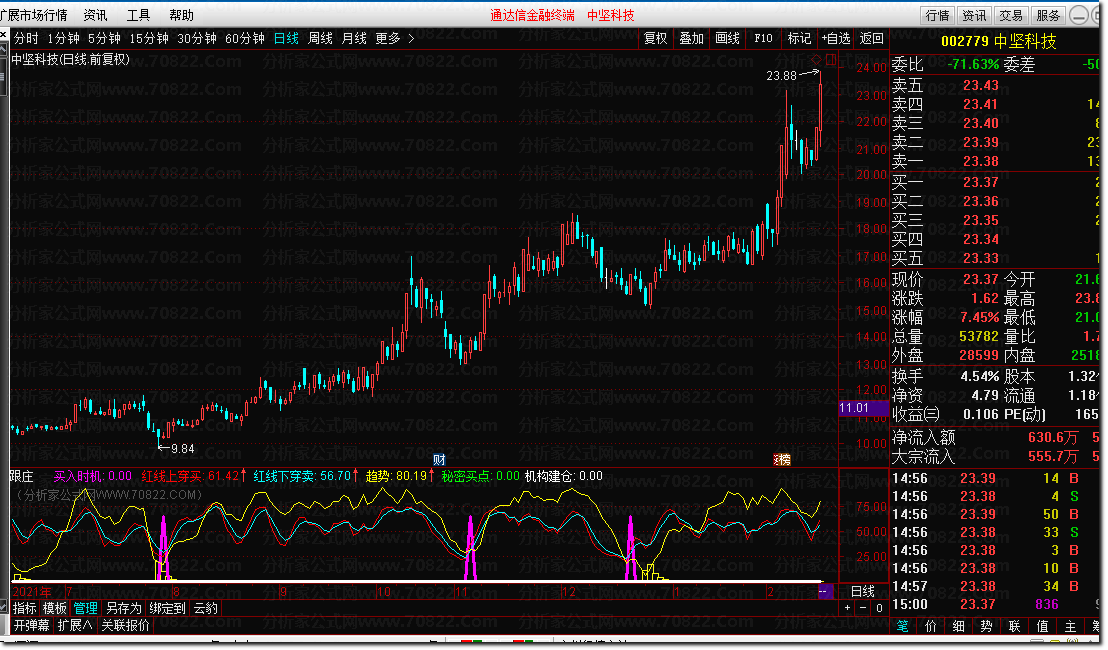Viewport: 1108px width, 650px height.
Task: Click 中坚科技(日线.前复权) chart title
Action: [x=71, y=59]
